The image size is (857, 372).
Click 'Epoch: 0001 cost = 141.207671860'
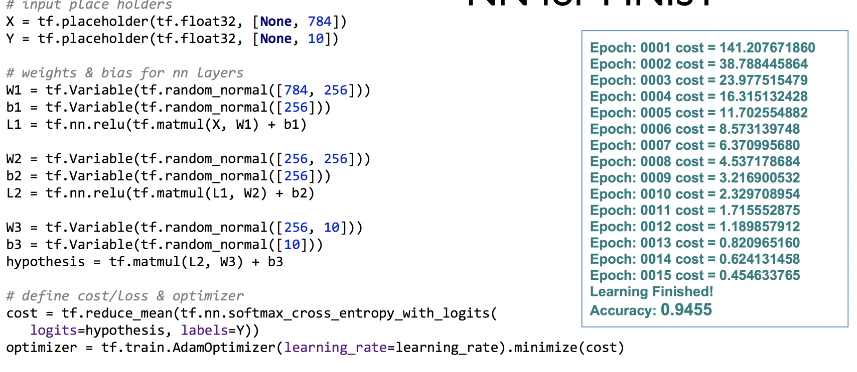(702, 48)
